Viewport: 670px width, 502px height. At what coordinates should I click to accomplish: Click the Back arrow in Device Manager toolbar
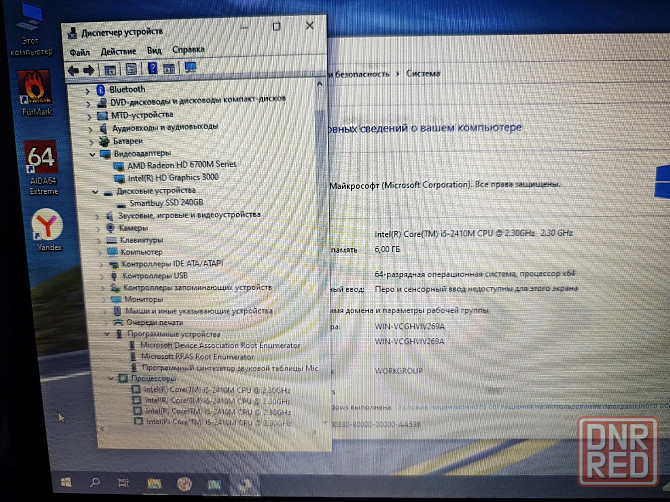(73, 70)
